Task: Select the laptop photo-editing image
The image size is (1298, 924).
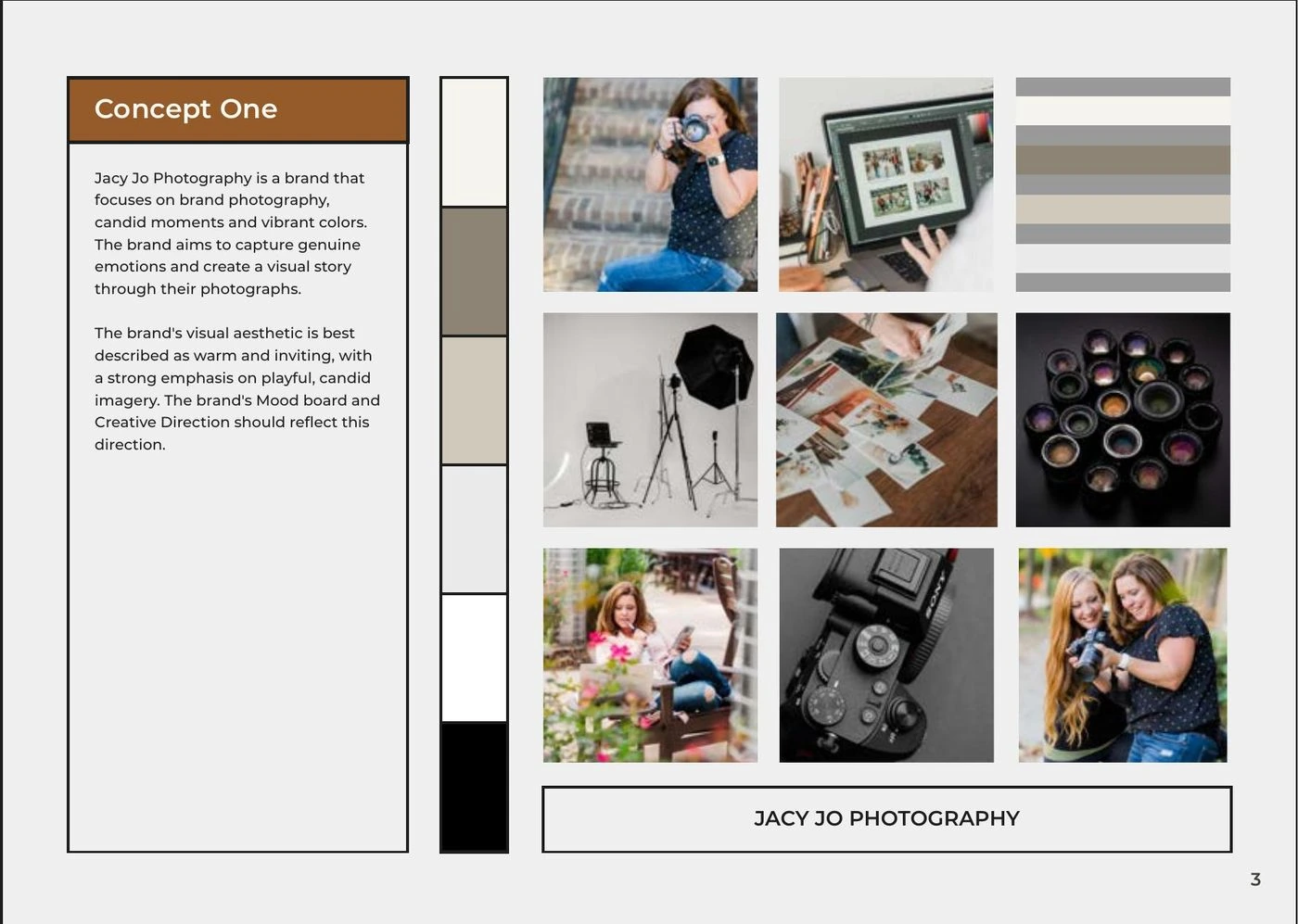Action: tap(886, 184)
